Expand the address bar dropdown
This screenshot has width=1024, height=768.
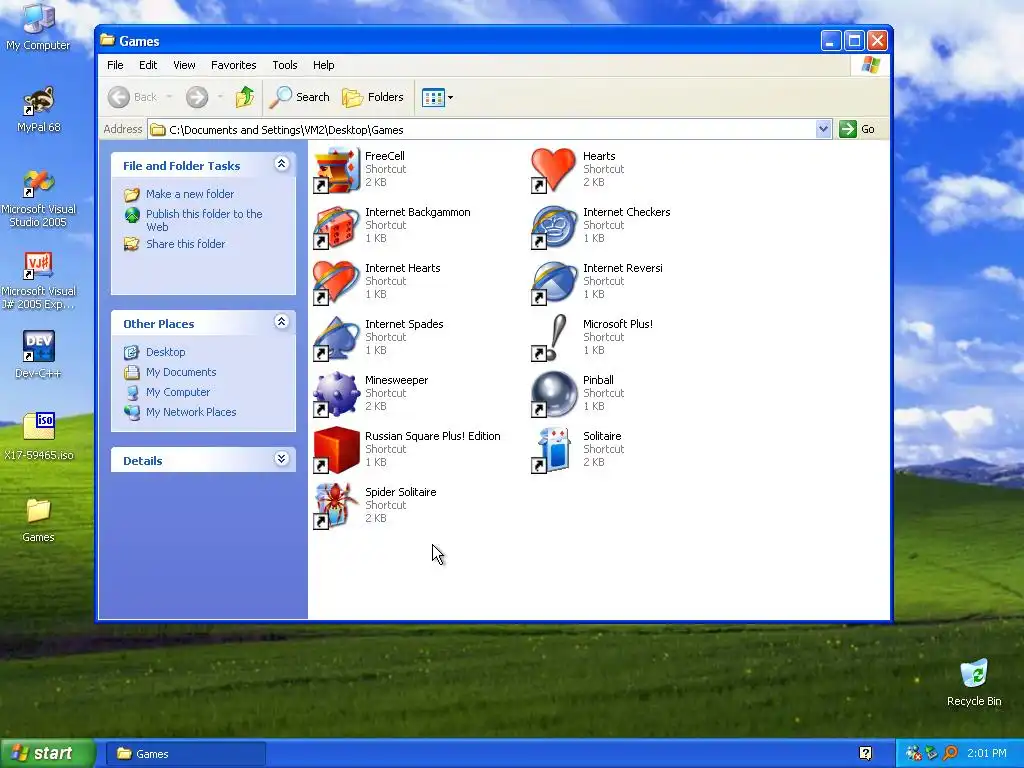coord(823,129)
